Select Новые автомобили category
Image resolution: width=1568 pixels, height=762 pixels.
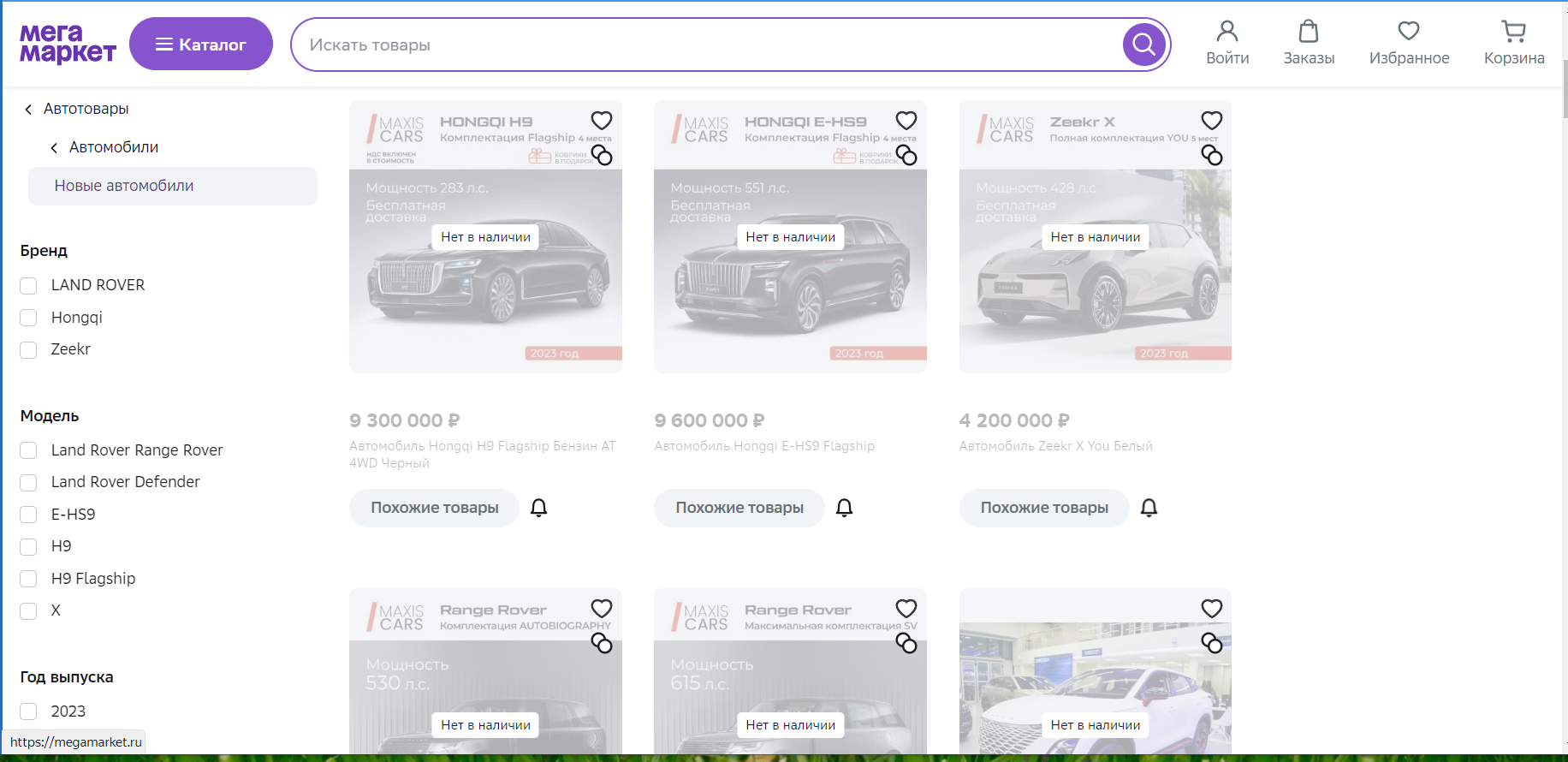coord(124,186)
